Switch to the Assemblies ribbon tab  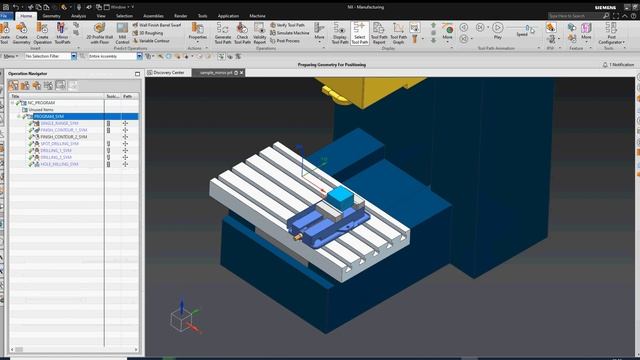click(153, 16)
